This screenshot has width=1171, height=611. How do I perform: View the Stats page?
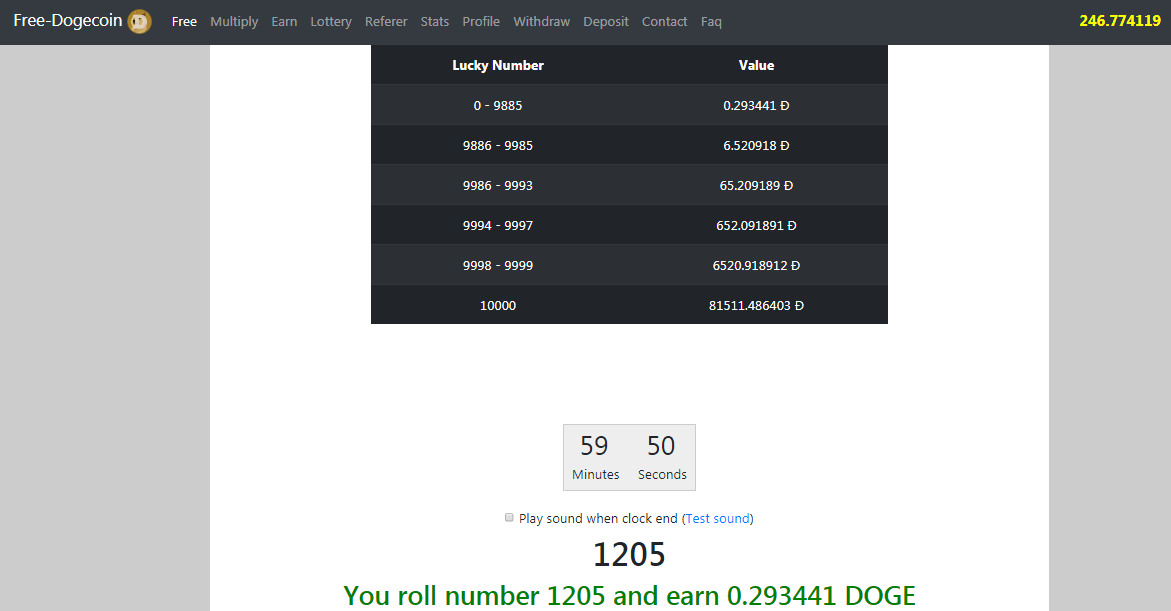435,22
